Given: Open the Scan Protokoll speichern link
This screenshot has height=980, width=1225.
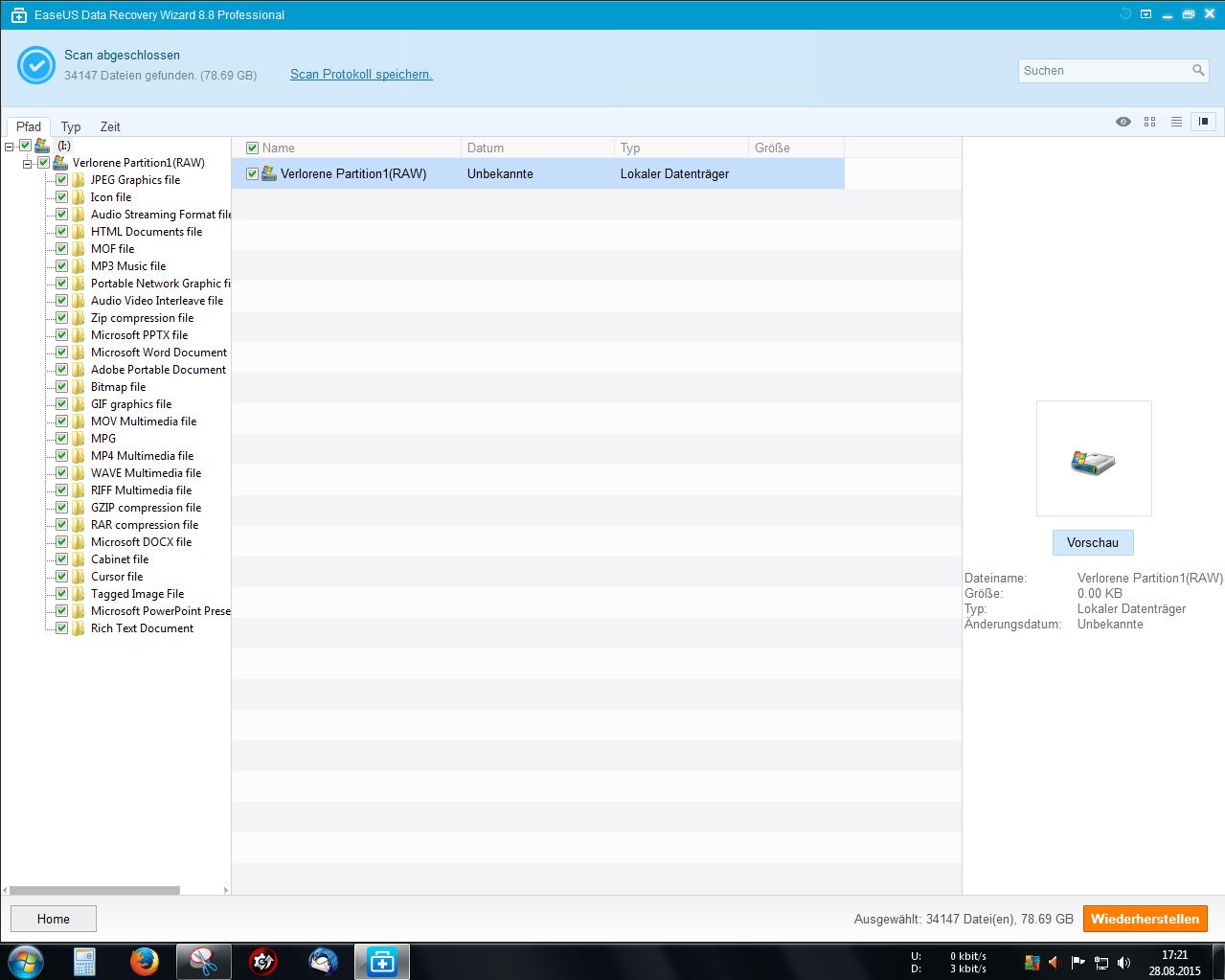Looking at the screenshot, I should click(361, 74).
